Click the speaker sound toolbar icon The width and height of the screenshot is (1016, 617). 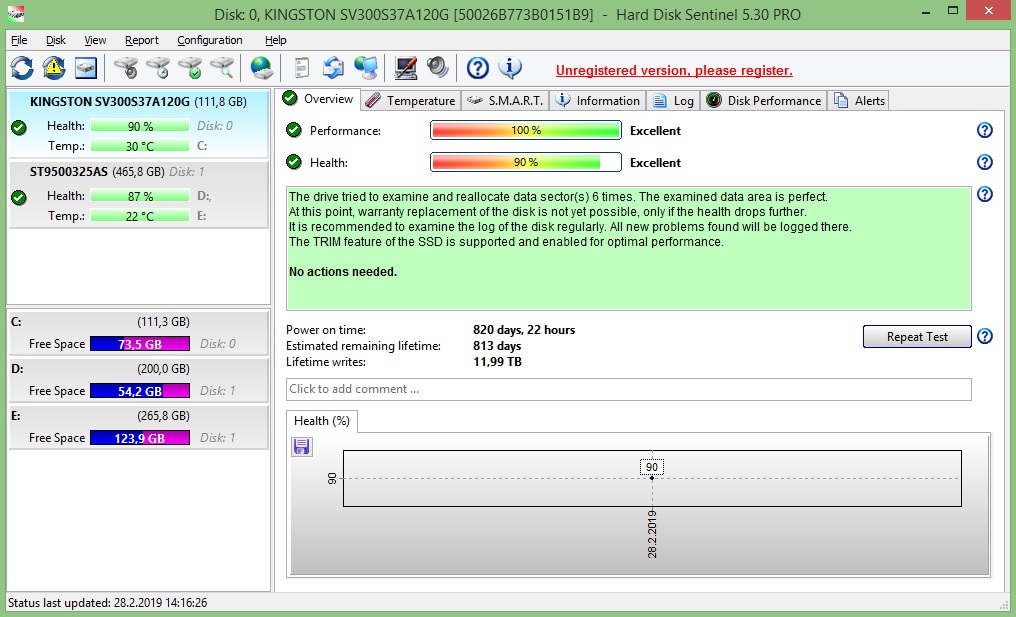click(x=438, y=68)
